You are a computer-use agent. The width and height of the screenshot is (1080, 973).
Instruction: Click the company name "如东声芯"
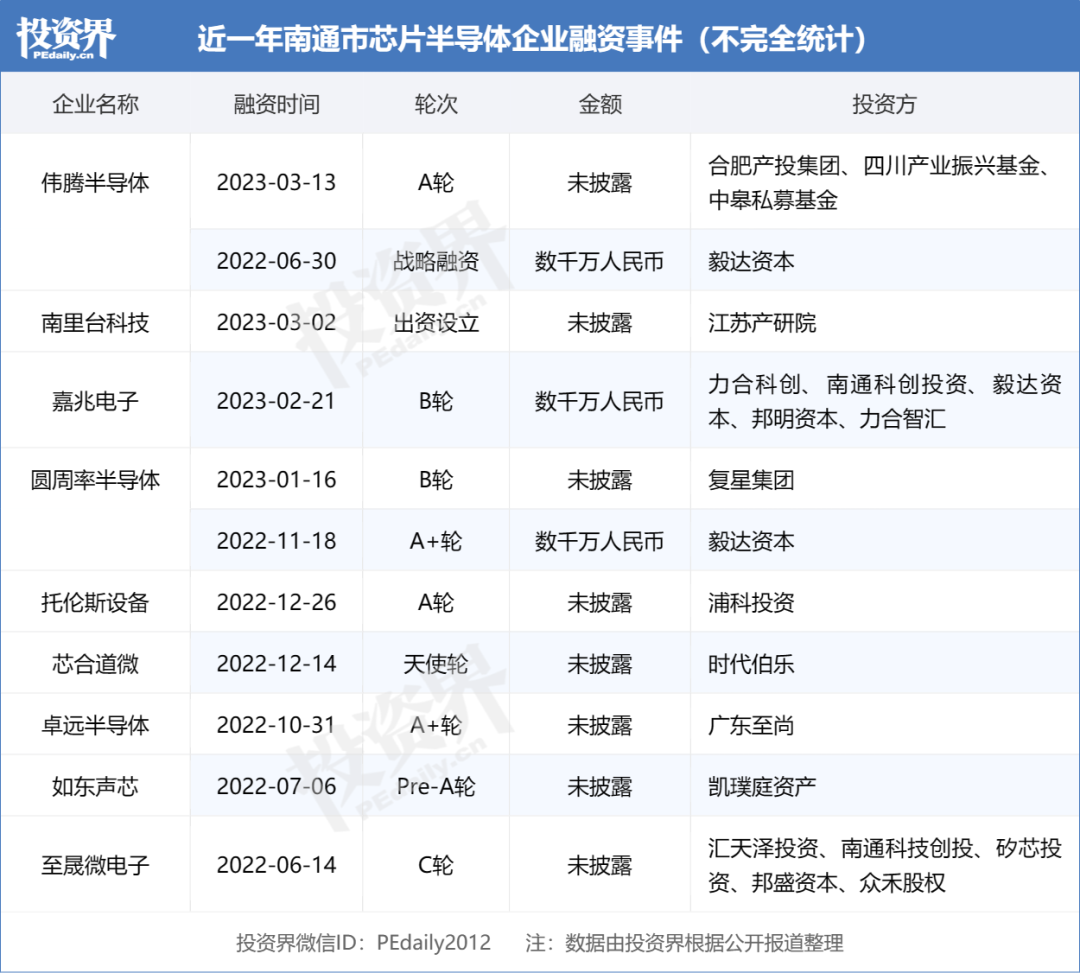click(x=95, y=786)
